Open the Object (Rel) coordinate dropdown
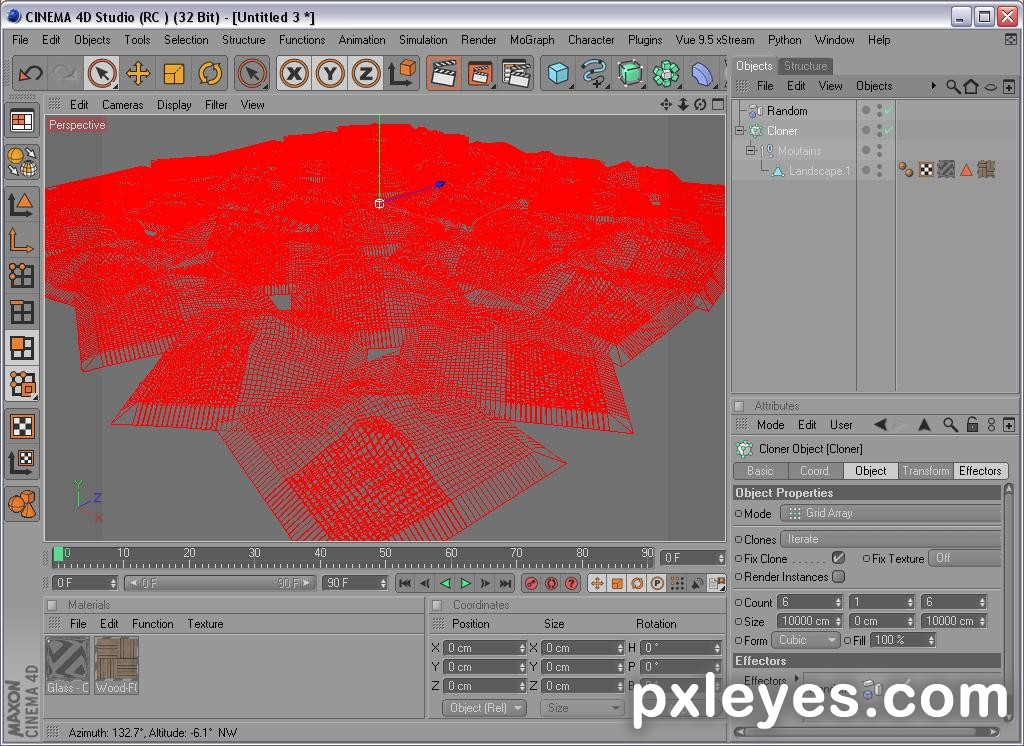 point(484,707)
